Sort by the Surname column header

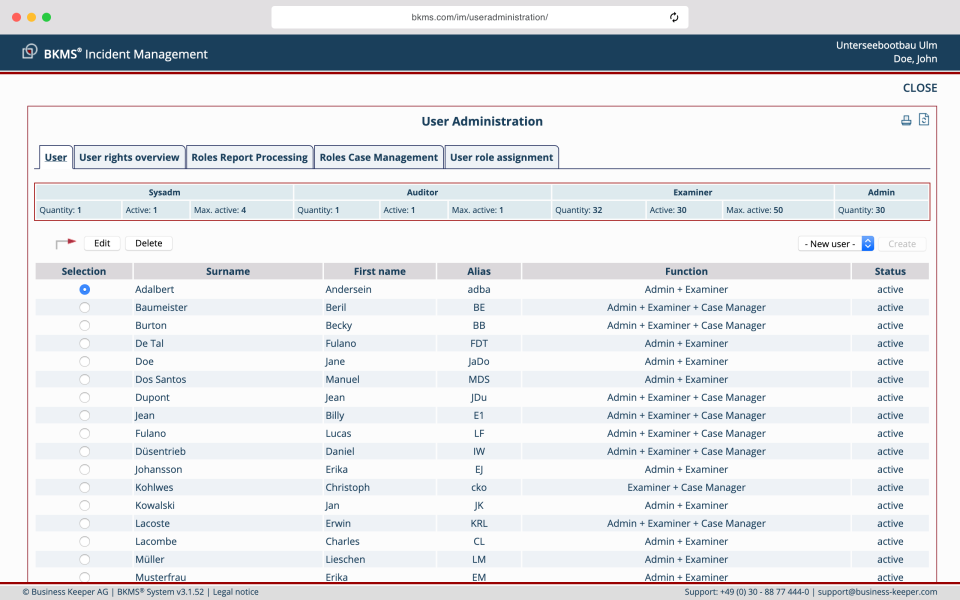tap(228, 271)
